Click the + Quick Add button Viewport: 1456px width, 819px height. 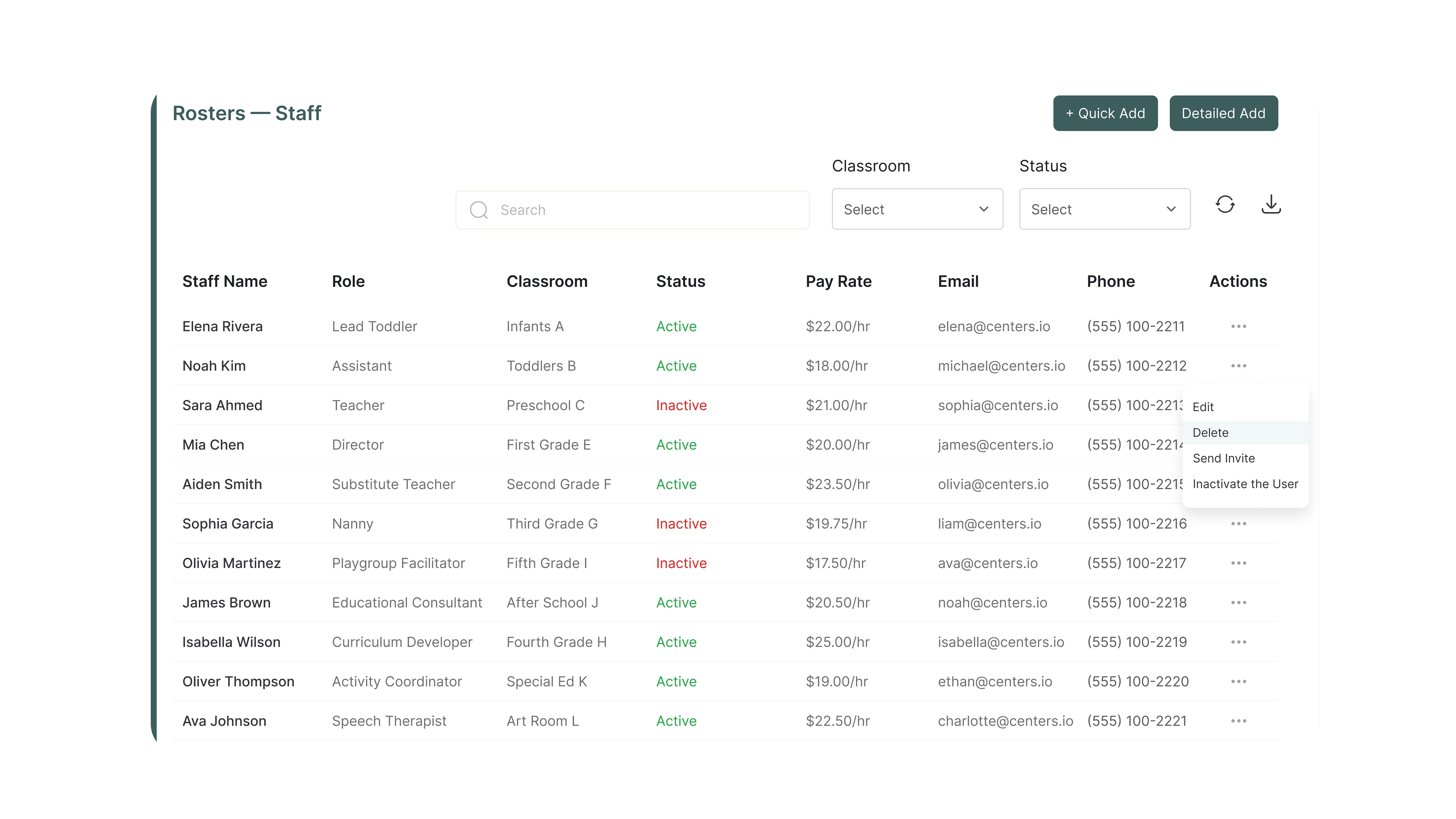coord(1105,114)
